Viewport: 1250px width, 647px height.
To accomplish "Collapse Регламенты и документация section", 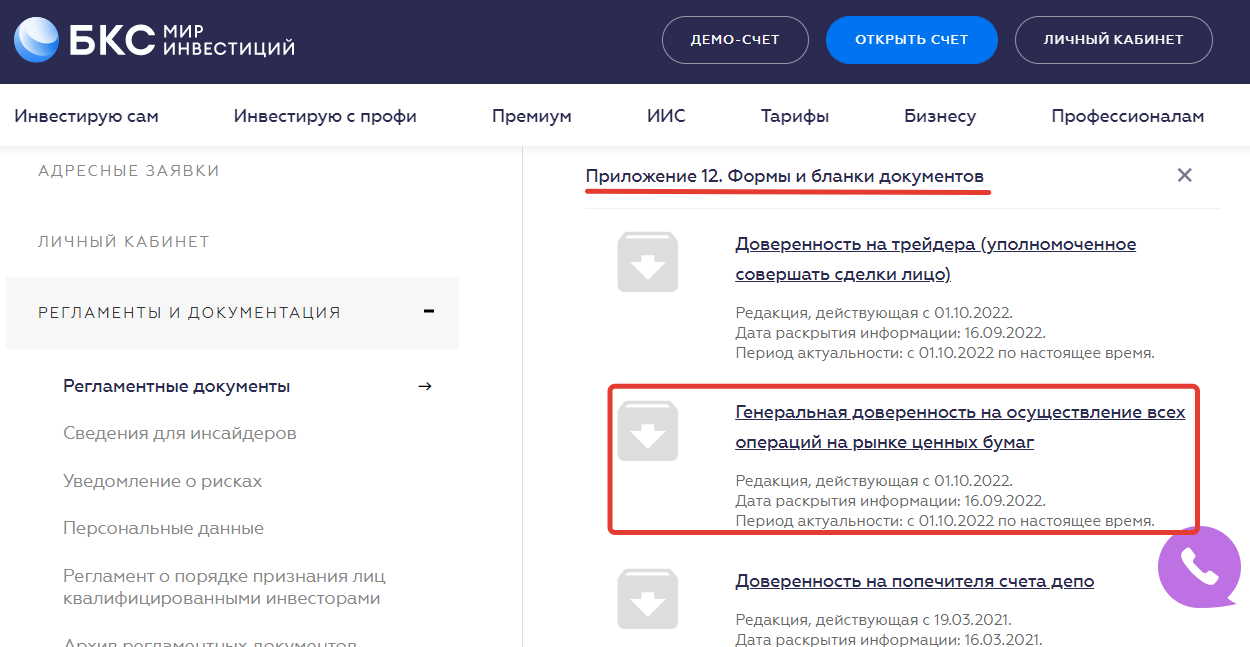I will (428, 311).
